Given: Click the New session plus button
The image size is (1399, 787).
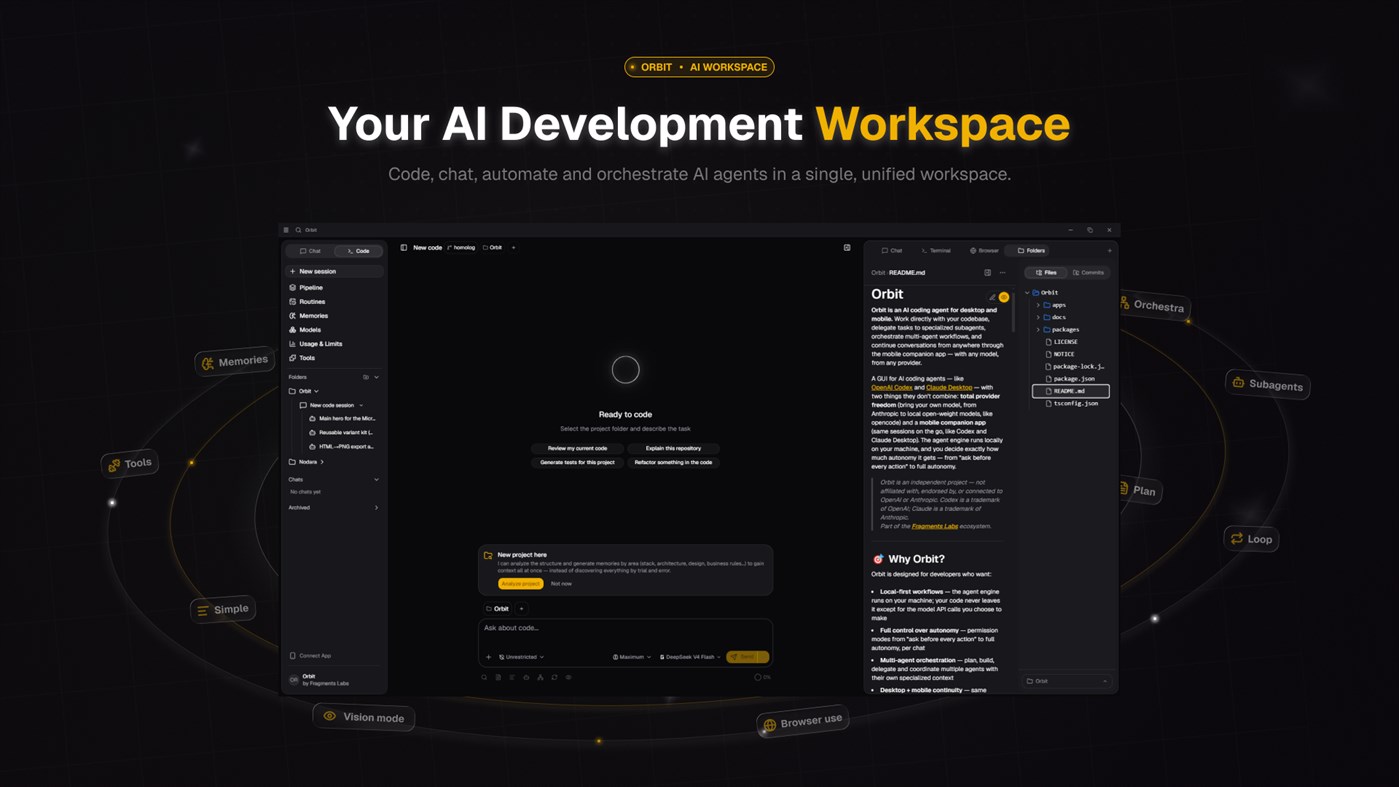Looking at the screenshot, I should pyautogui.click(x=292, y=271).
